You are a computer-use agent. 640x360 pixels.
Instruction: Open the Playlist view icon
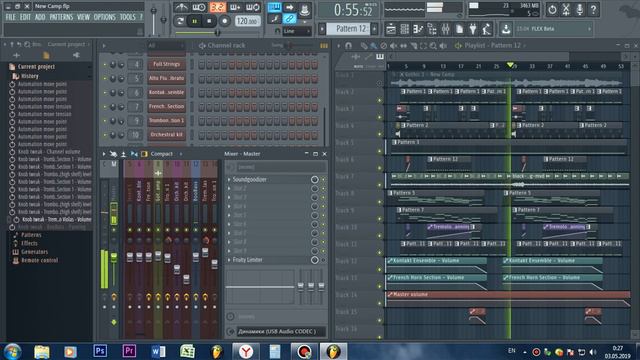pos(391,29)
